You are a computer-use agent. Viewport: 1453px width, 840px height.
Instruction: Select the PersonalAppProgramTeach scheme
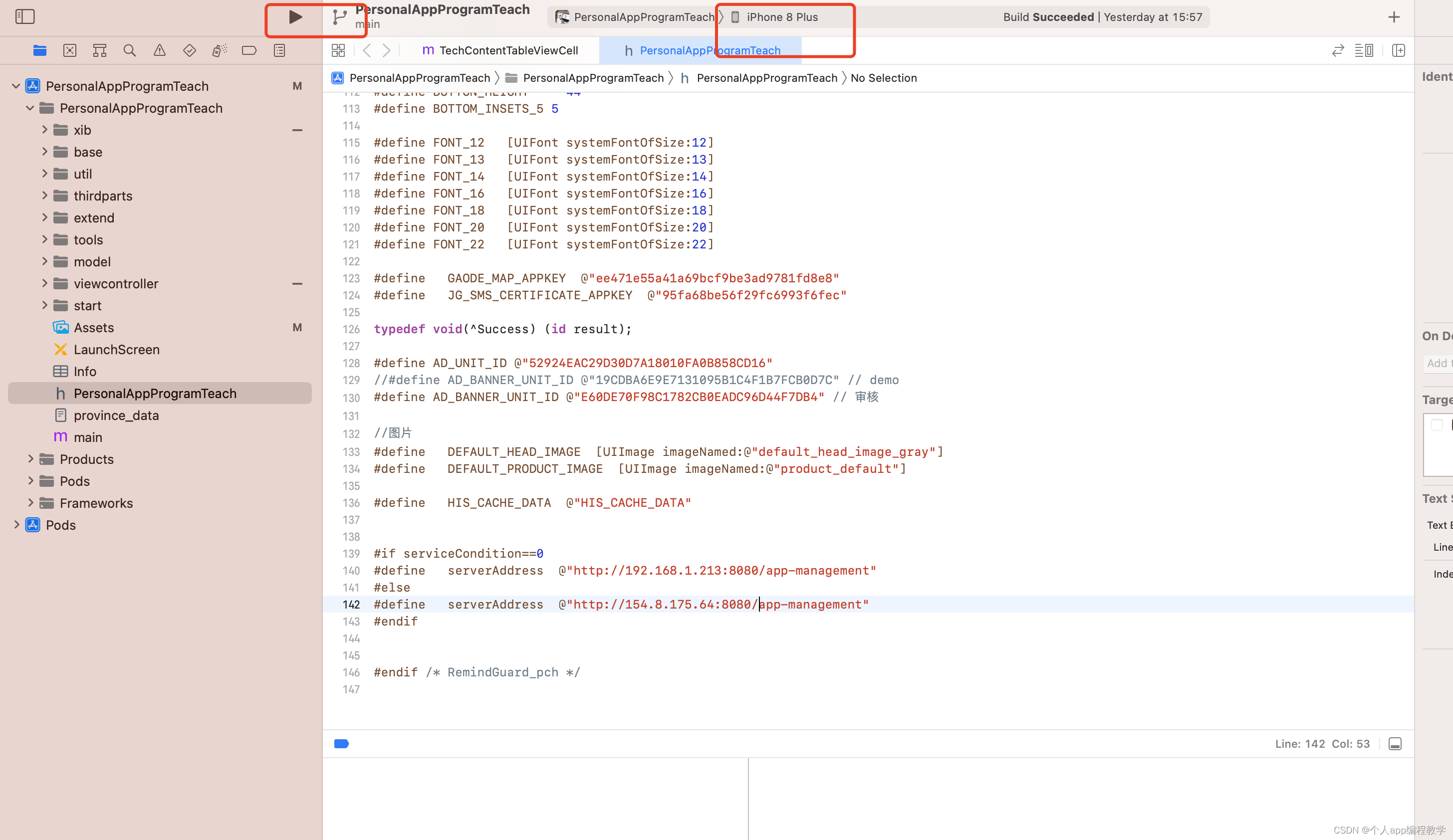(x=634, y=17)
